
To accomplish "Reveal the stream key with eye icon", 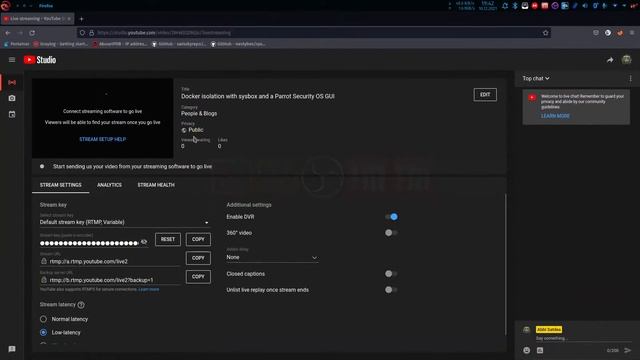I will (x=144, y=242).
